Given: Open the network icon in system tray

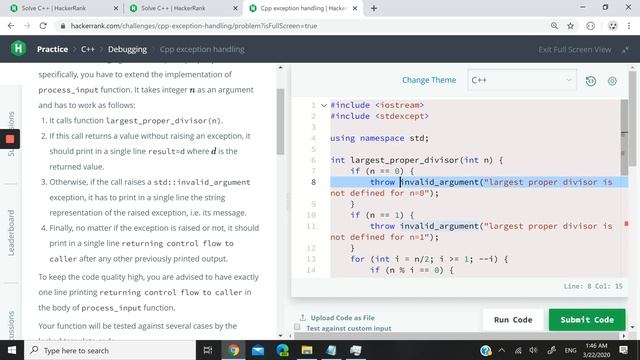Looking at the screenshot, I should (x=518, y=350).
